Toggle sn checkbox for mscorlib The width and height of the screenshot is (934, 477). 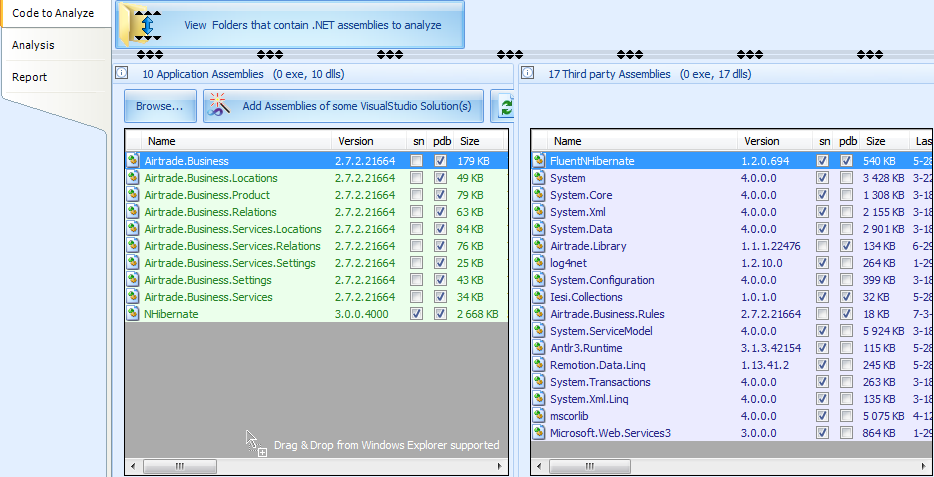pyautogui.click(x=823, y=416)
